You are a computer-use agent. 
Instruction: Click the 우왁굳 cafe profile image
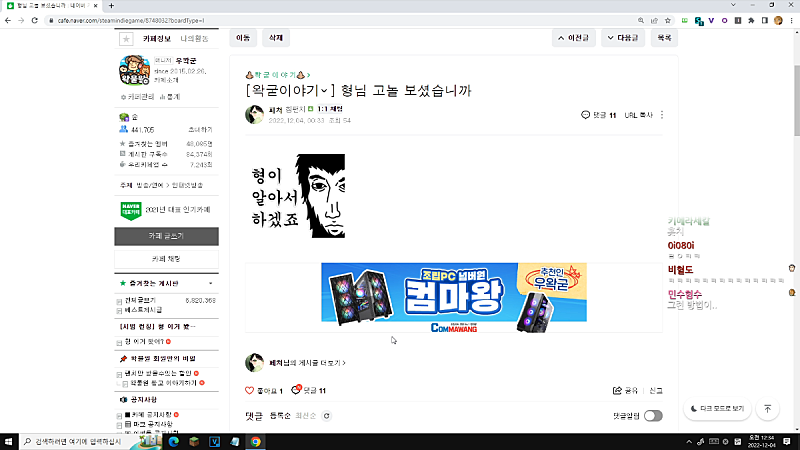coord(134,70)
